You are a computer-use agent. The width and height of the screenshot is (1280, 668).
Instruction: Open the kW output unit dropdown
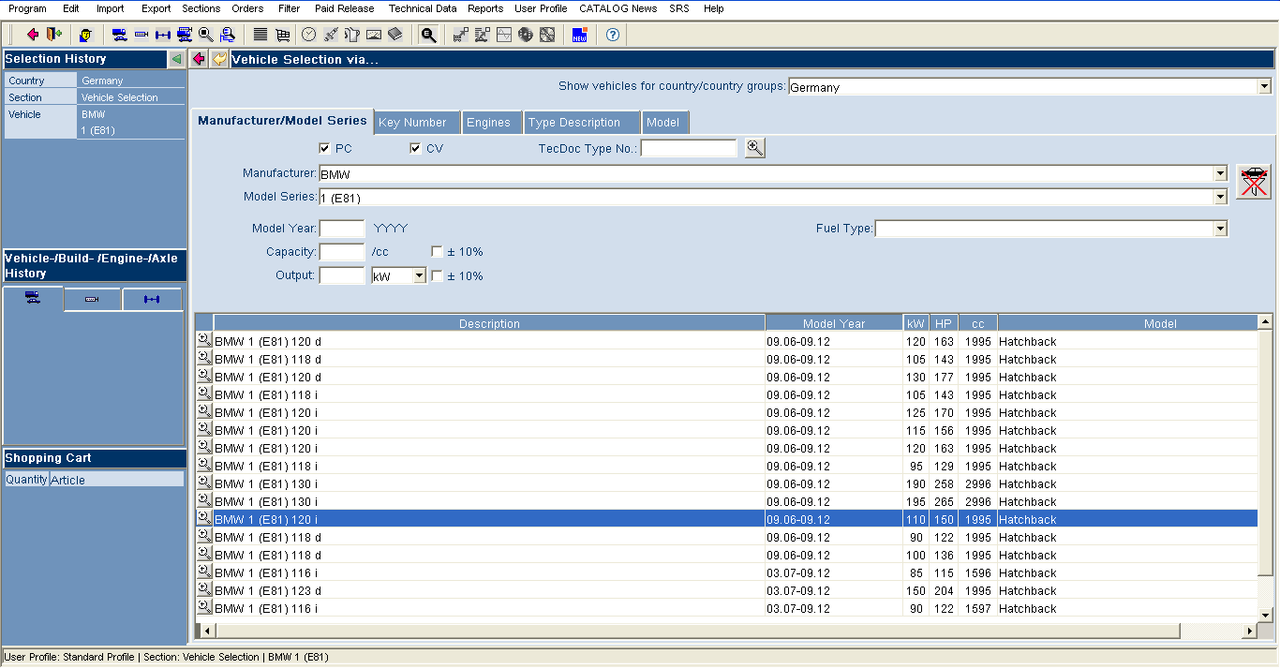[x=419, y=276]
